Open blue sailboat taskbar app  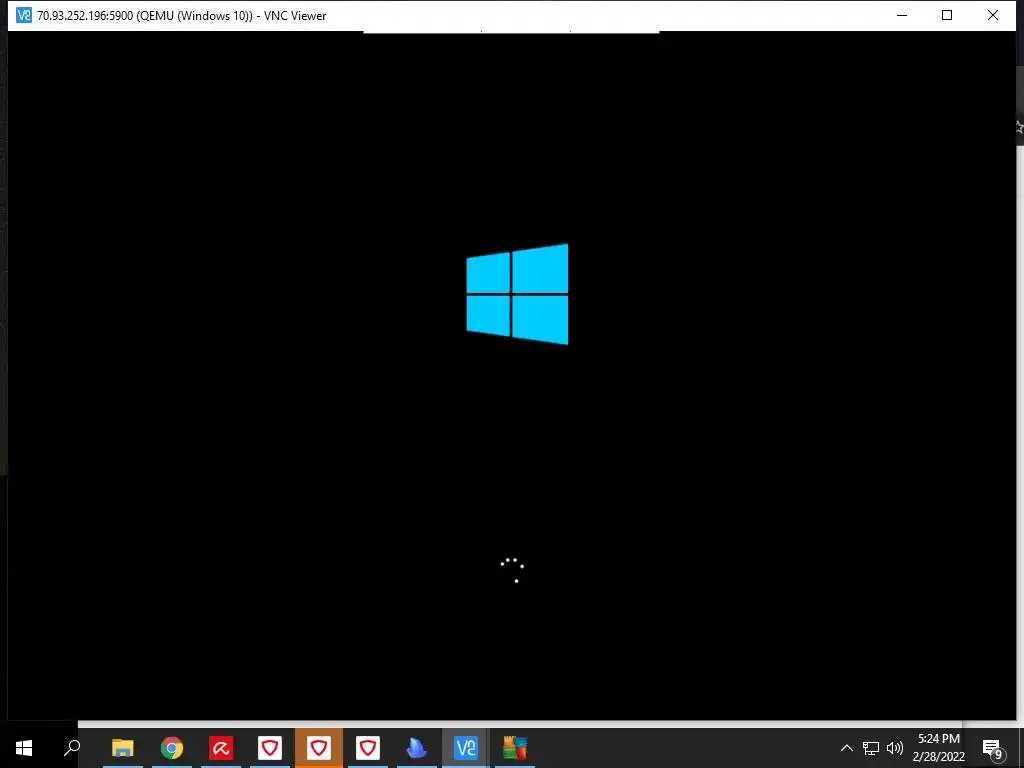[417, 748]
